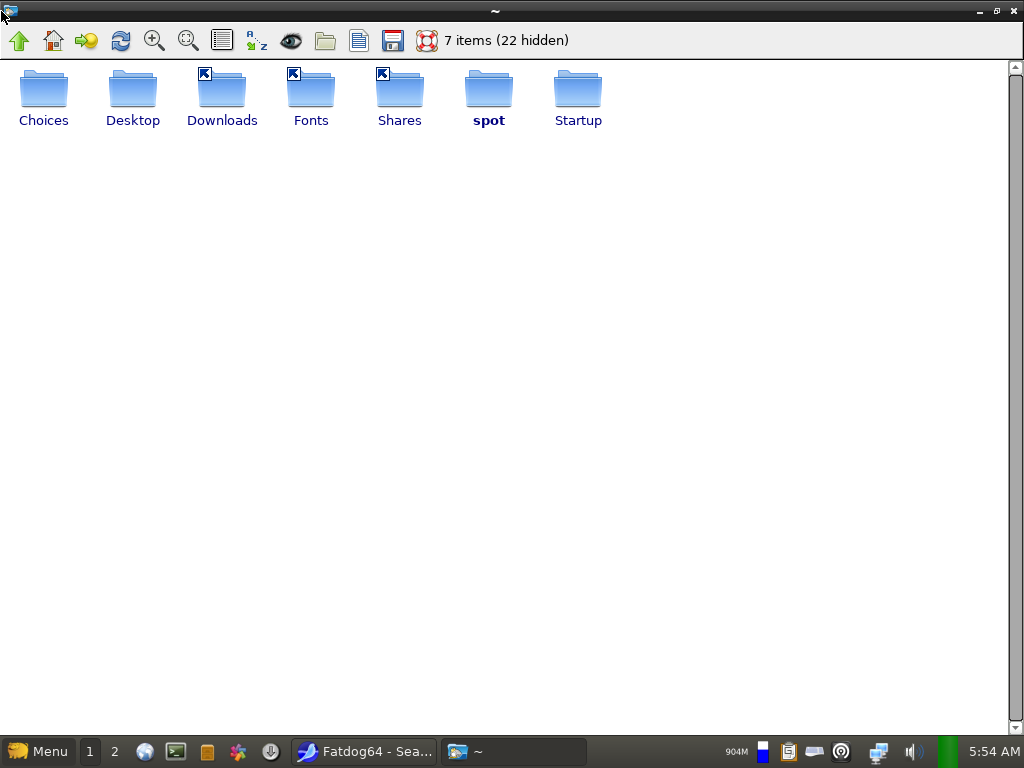Go up to the parent directory
Screen dimensions: 1024x768
click(19, 41)
